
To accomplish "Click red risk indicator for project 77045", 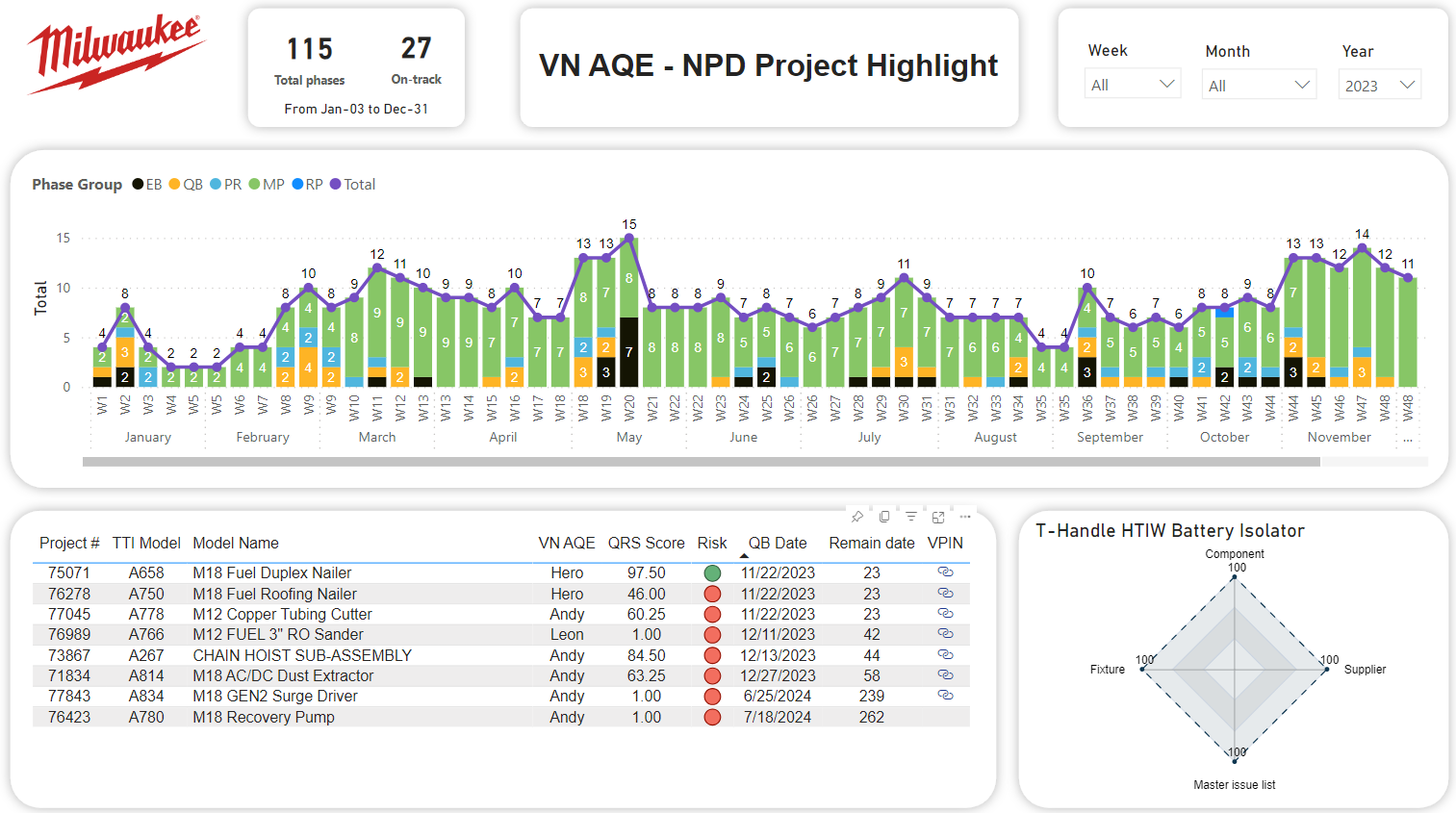I will tap(712, 614).
